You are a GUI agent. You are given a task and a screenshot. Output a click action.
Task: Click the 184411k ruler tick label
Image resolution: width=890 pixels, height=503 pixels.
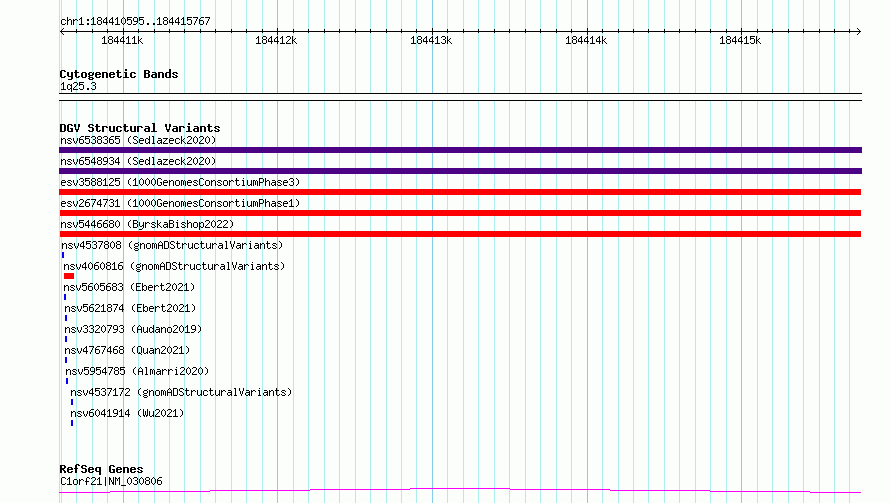click(122, 40)
